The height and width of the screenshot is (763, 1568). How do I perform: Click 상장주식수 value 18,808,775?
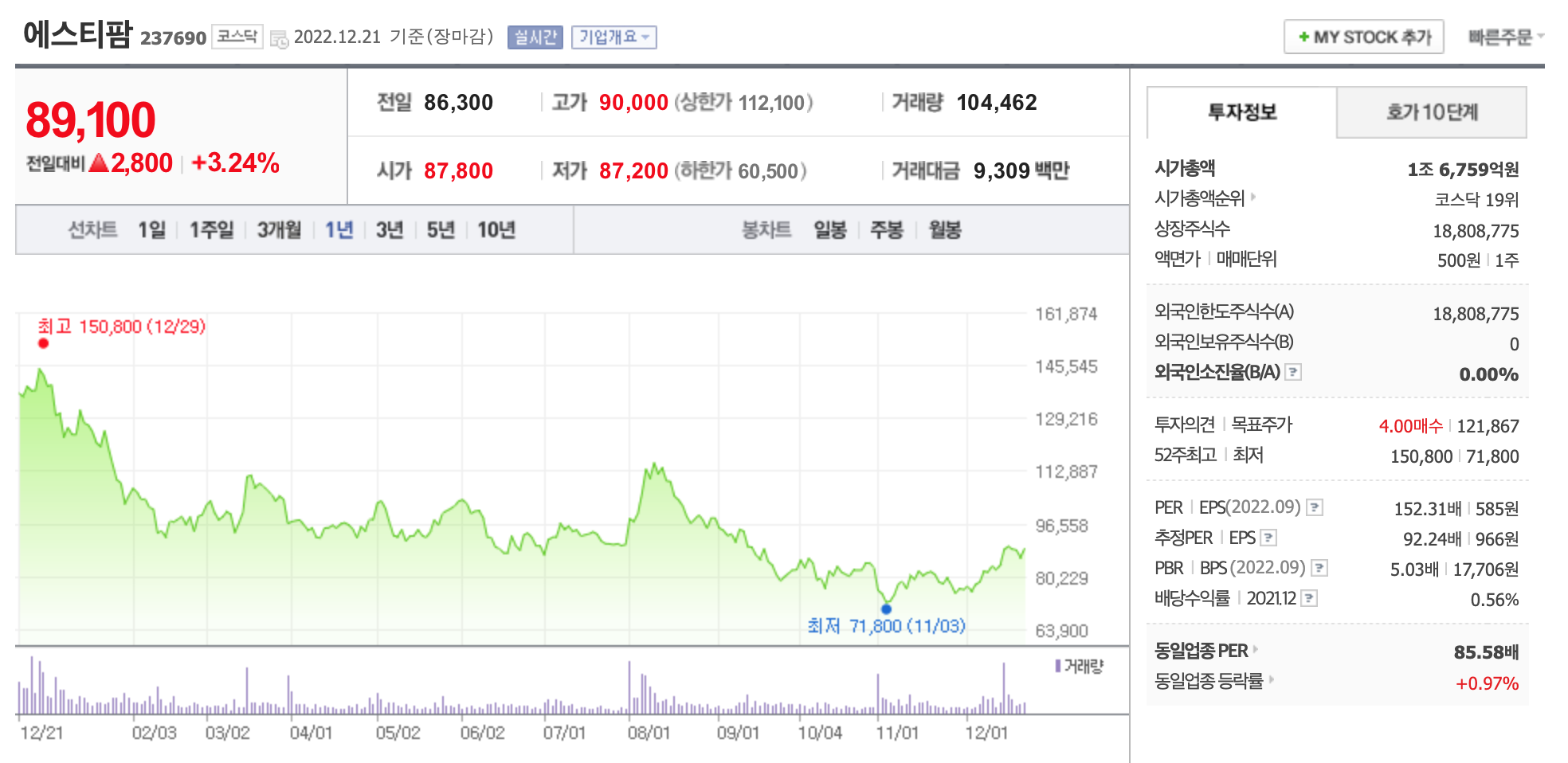click(1476, 231)
